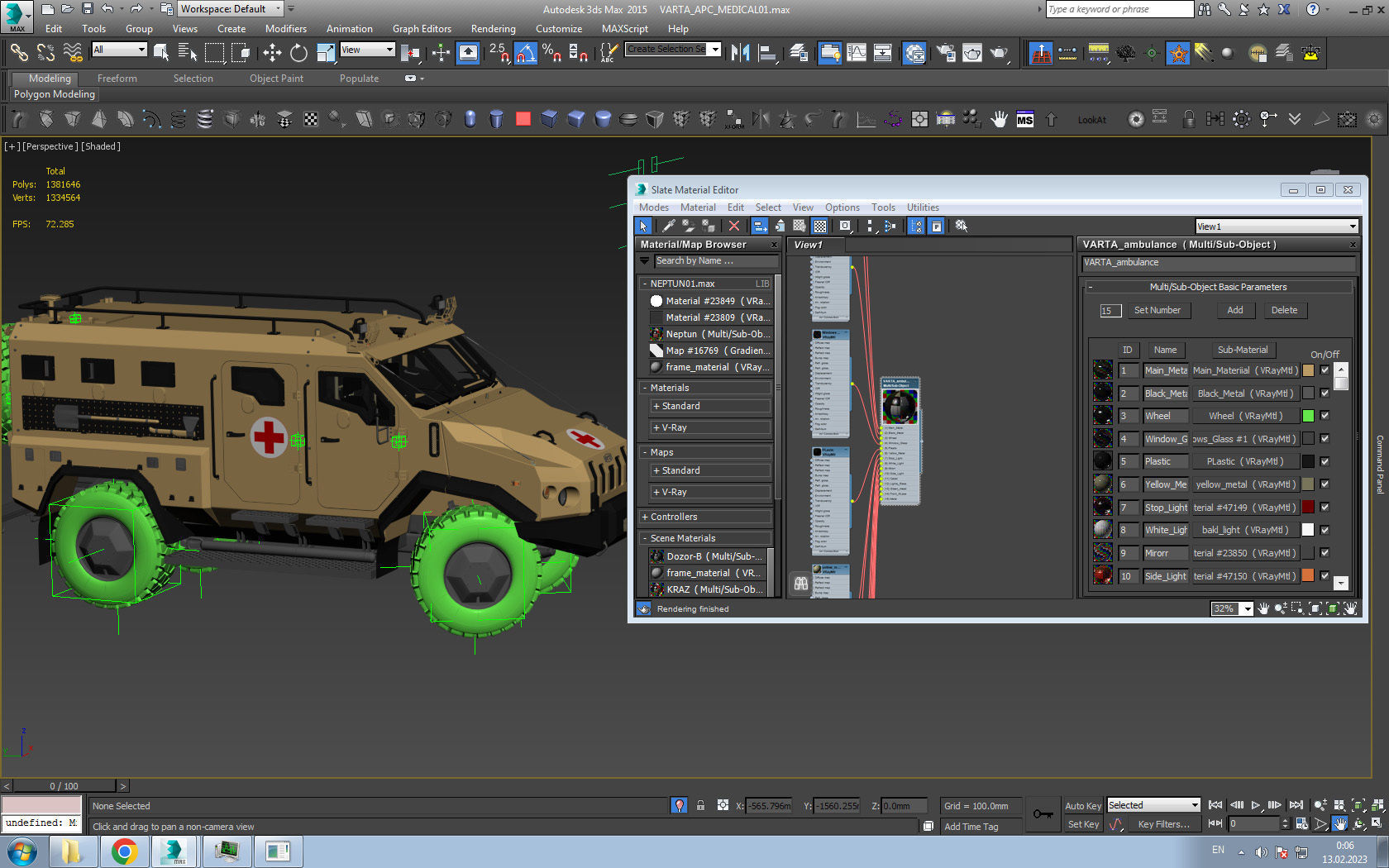The image size is (1389, 868).
Task: Click the Rendered Frame Window teapot icon
Action: pos(972,53)
